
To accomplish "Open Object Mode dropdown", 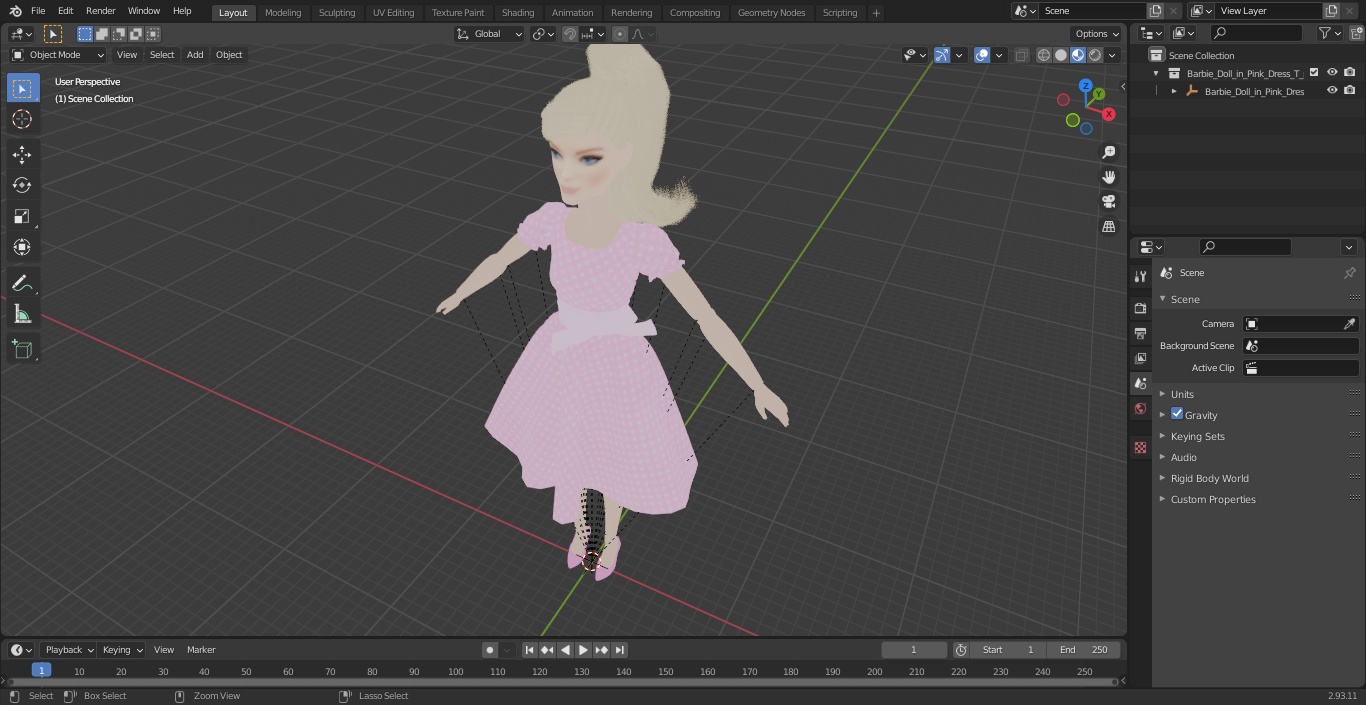I will coord(58,55).
